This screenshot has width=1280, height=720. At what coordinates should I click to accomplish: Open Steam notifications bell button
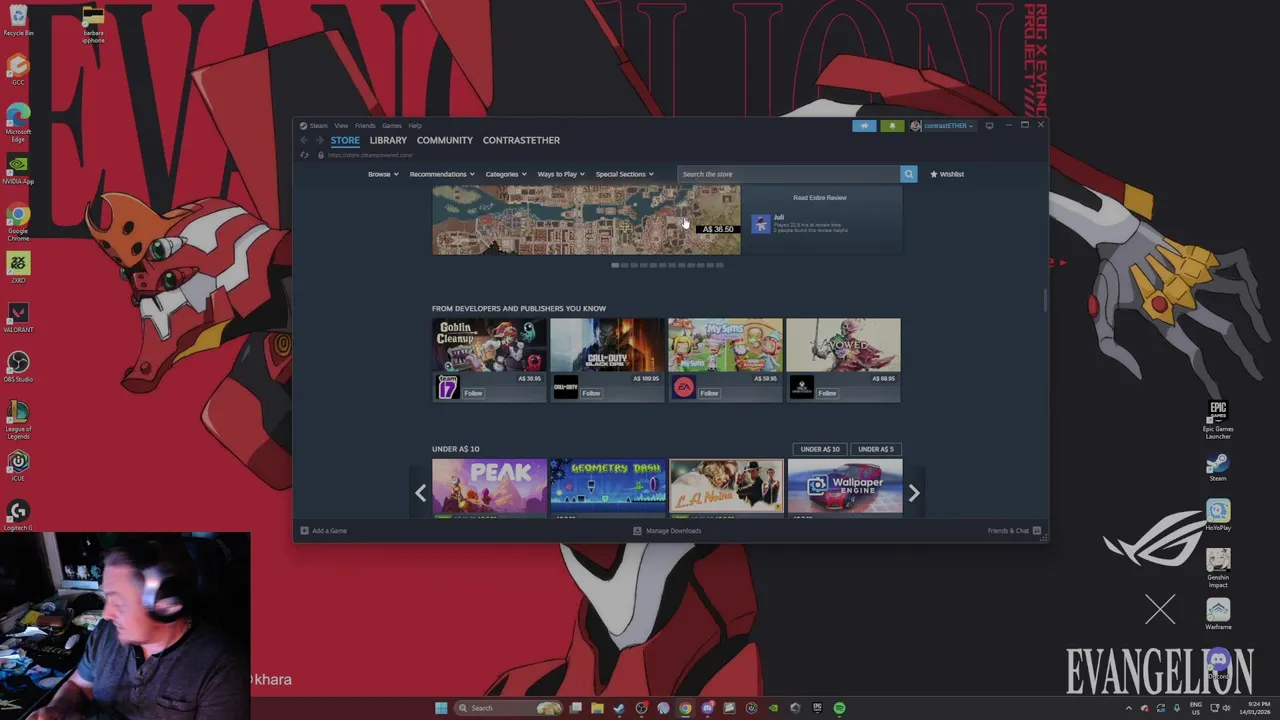[x=892, y=126]
